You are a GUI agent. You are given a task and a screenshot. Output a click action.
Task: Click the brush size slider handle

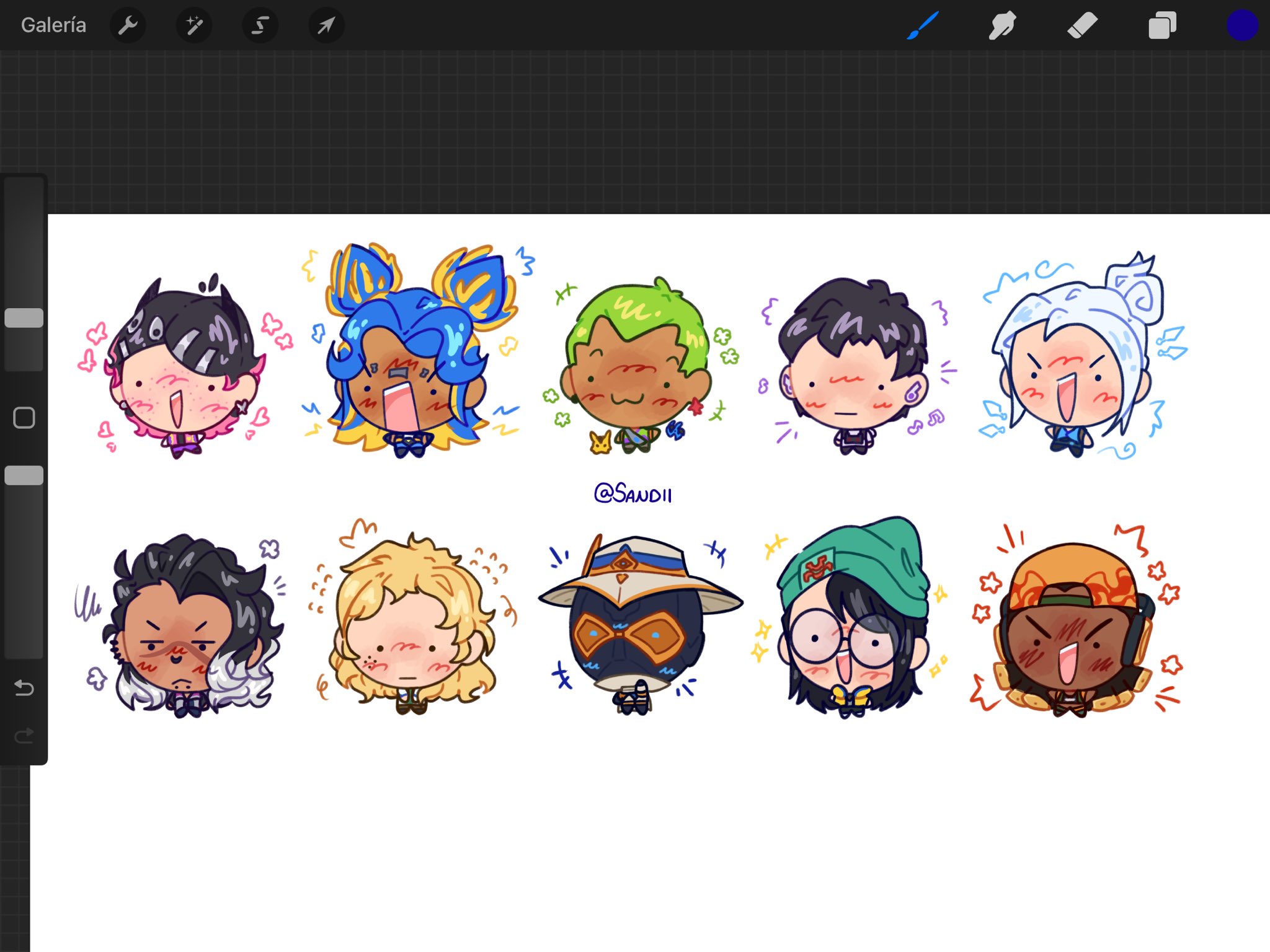pos(24,318)
